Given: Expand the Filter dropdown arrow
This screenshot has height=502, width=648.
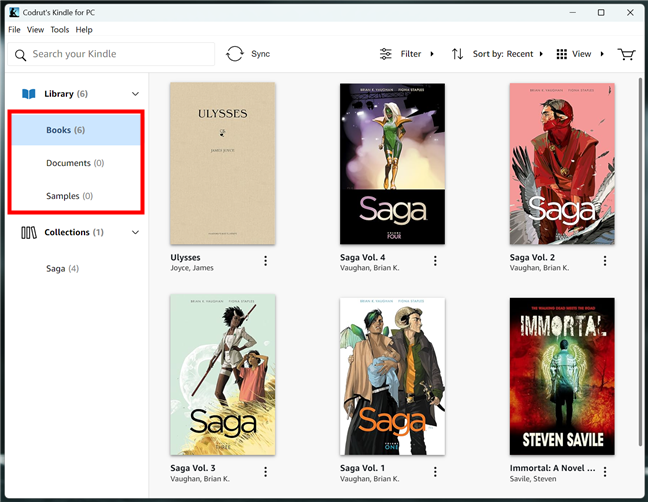Looking at the screenshot, I should click(432, 54).
